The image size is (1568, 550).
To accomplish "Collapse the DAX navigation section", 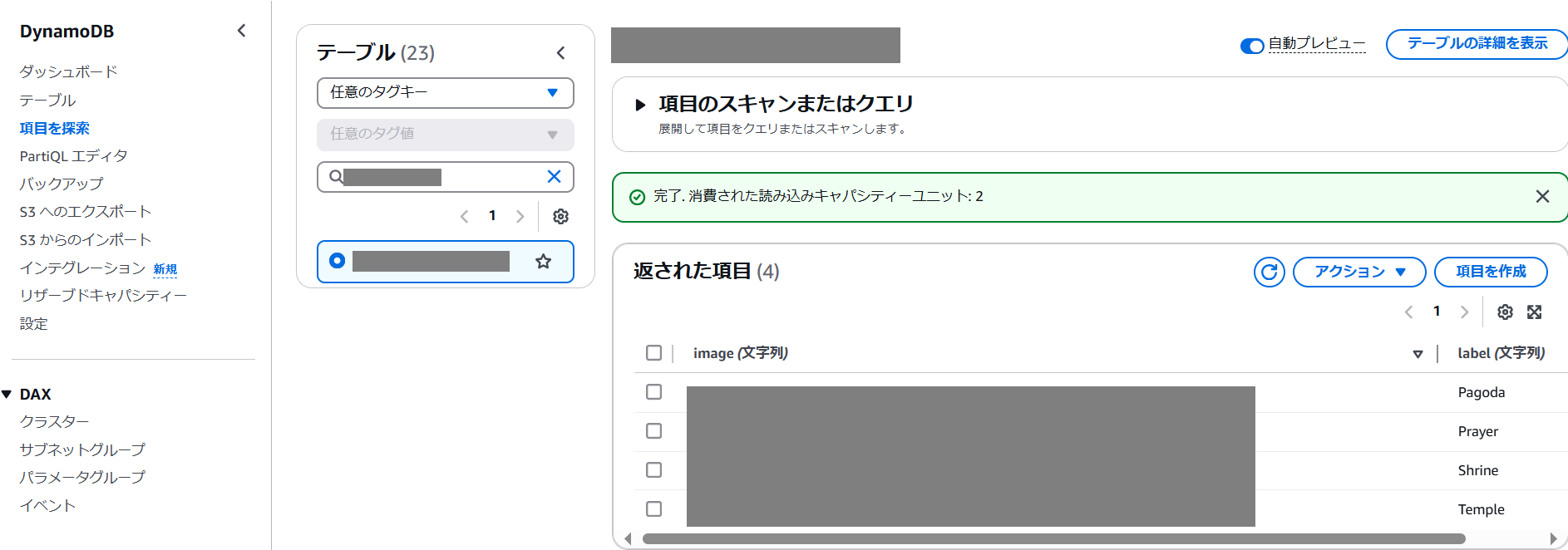I will point(7,395).
